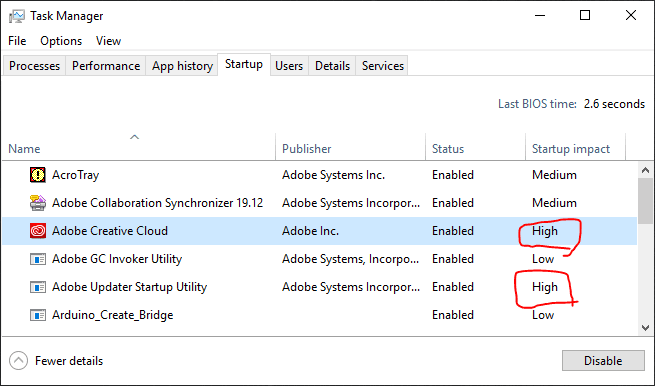Select the Startup tab
Viewport: 655px width, 386px height.
244,64
